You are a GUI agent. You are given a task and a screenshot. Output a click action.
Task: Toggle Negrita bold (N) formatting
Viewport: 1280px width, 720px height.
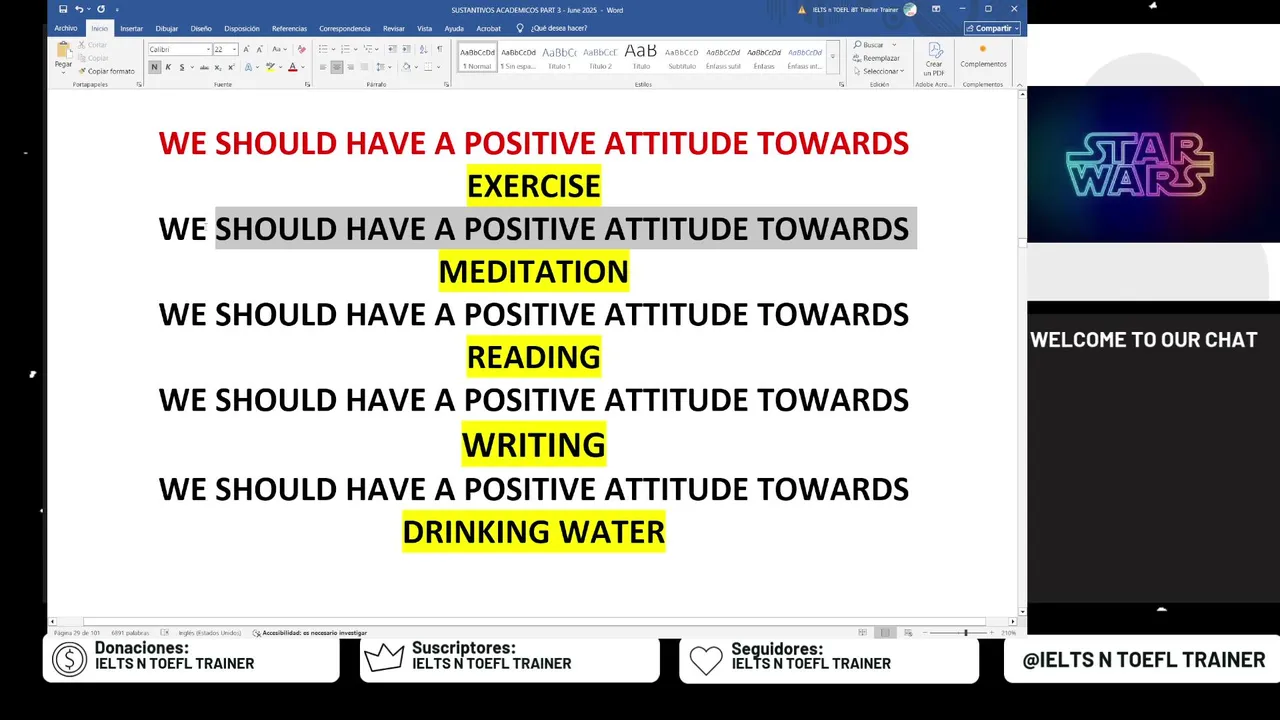tap(155, 67)
